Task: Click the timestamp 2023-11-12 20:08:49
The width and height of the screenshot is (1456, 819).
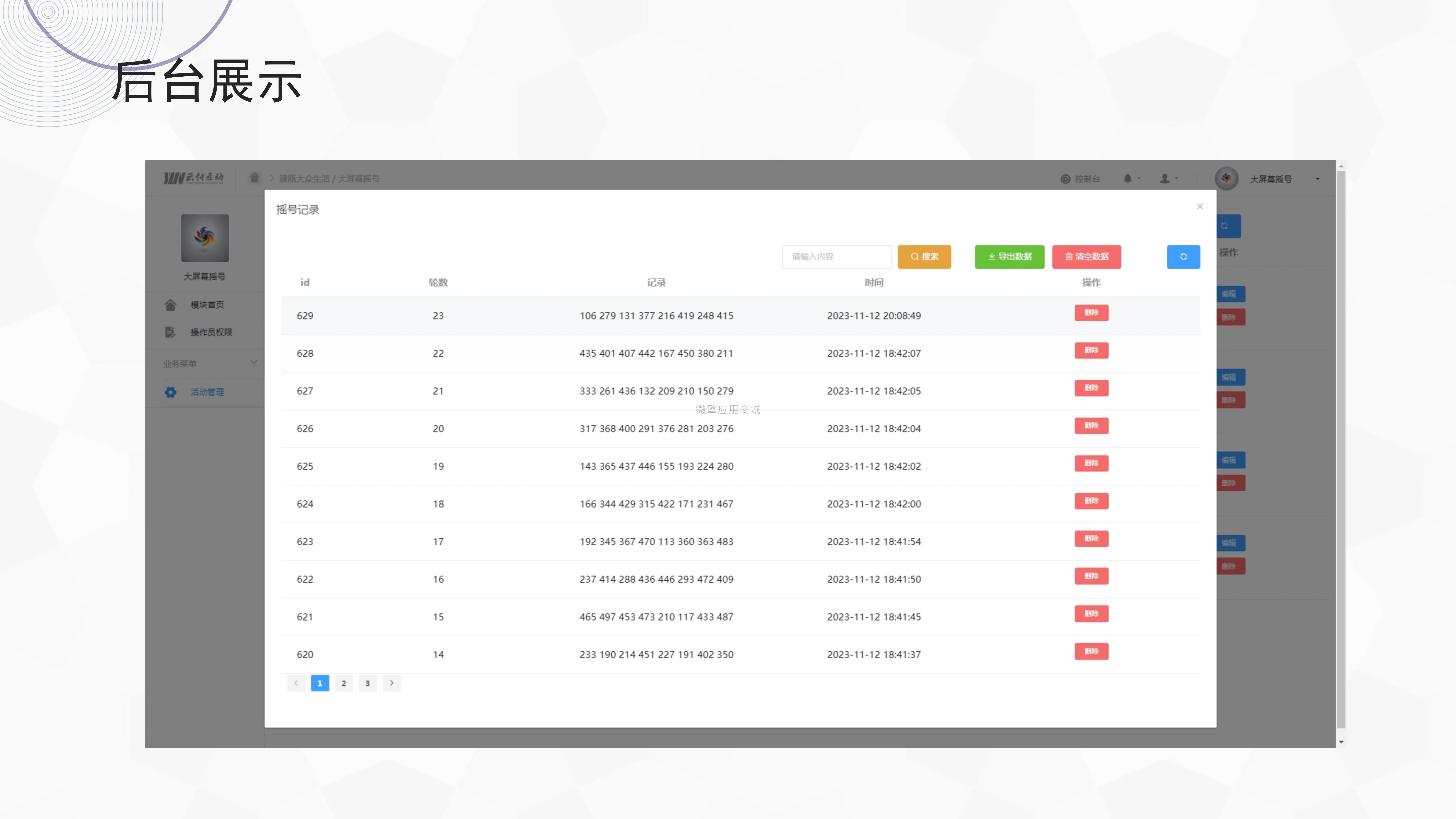Action: (874, 316)
